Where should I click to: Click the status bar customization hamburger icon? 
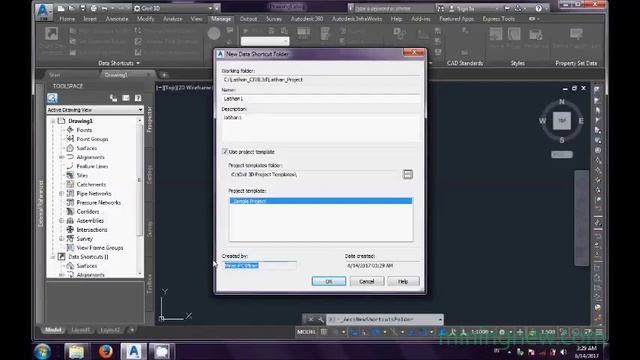[599, 332]
